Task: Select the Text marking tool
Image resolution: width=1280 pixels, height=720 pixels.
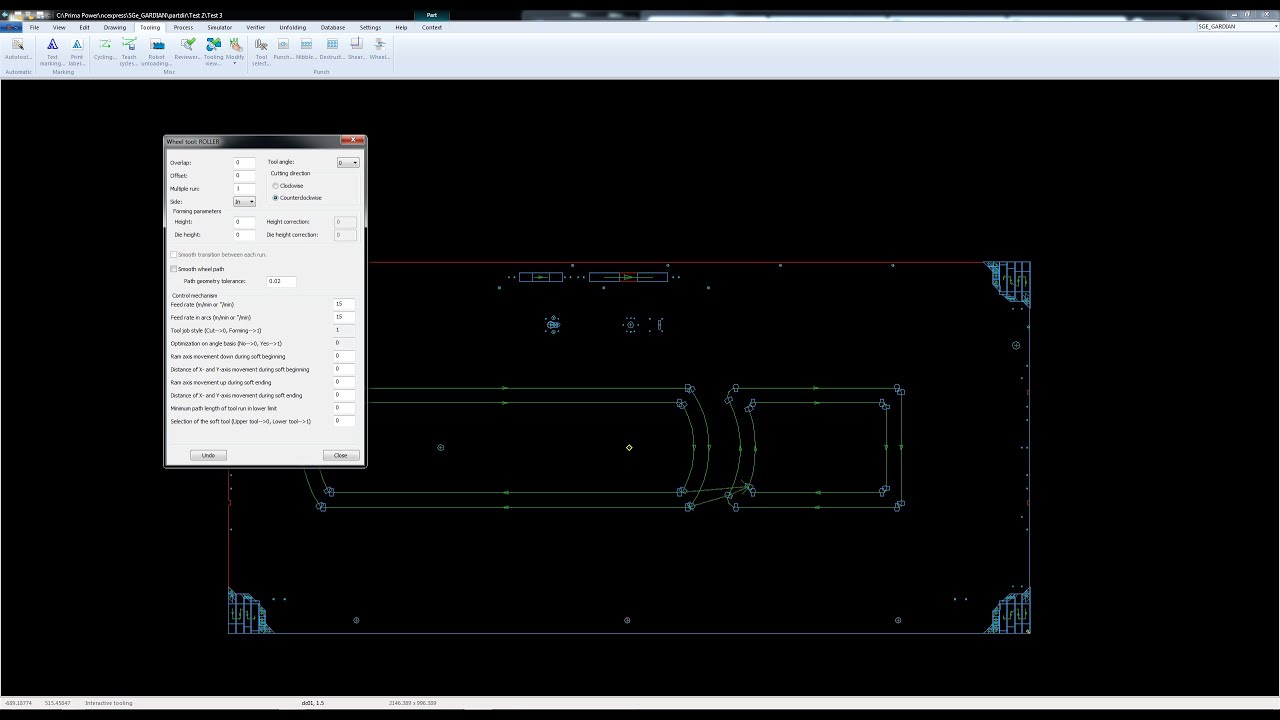Action: click(52, 52)
